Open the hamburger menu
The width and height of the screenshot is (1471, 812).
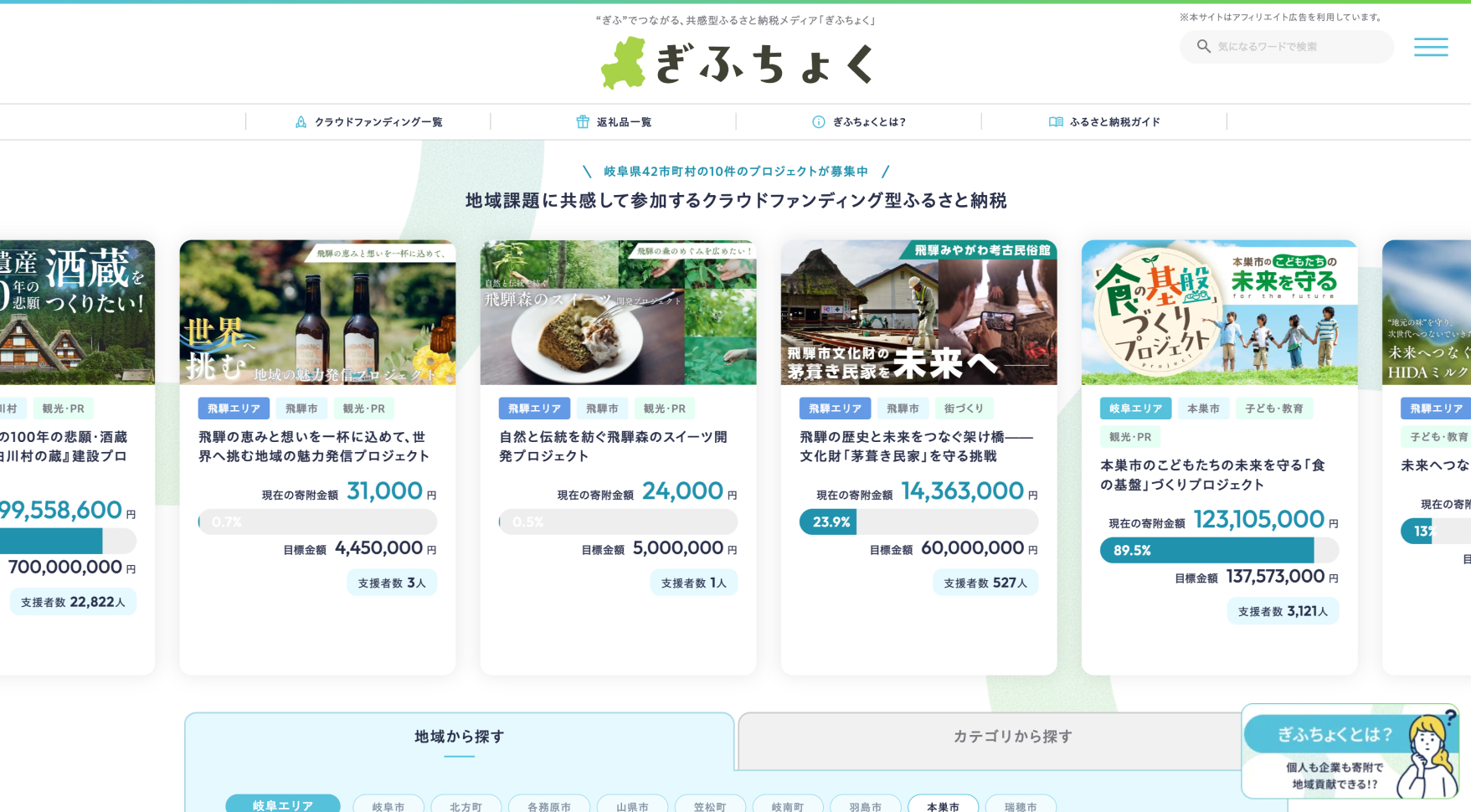[x=1431, y=47]
